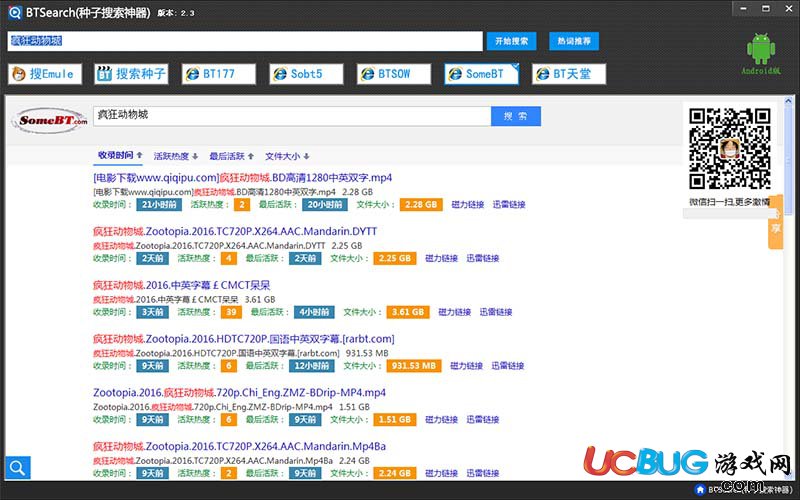Click the BTSearch app logo in title bar
800x500 pixels.
[15, 12]
